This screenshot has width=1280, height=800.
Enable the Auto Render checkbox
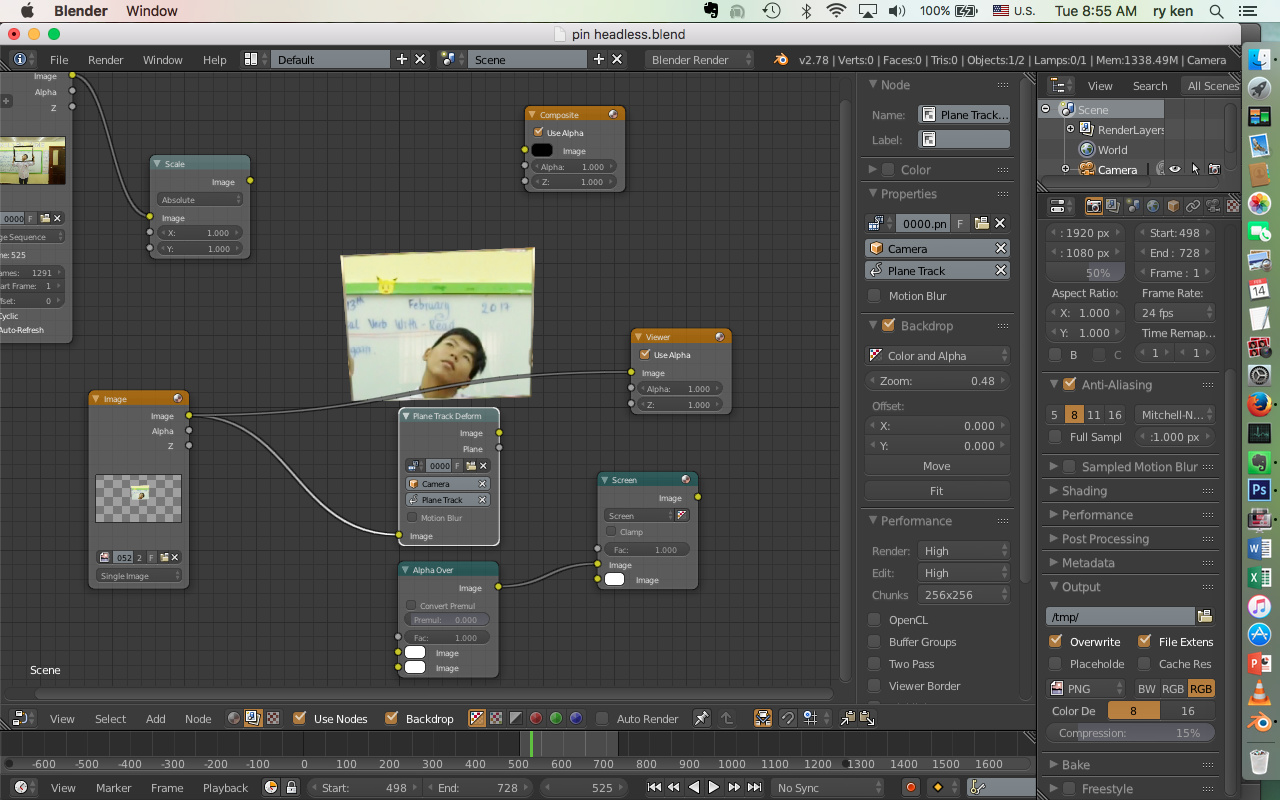(x=602, y=718)
